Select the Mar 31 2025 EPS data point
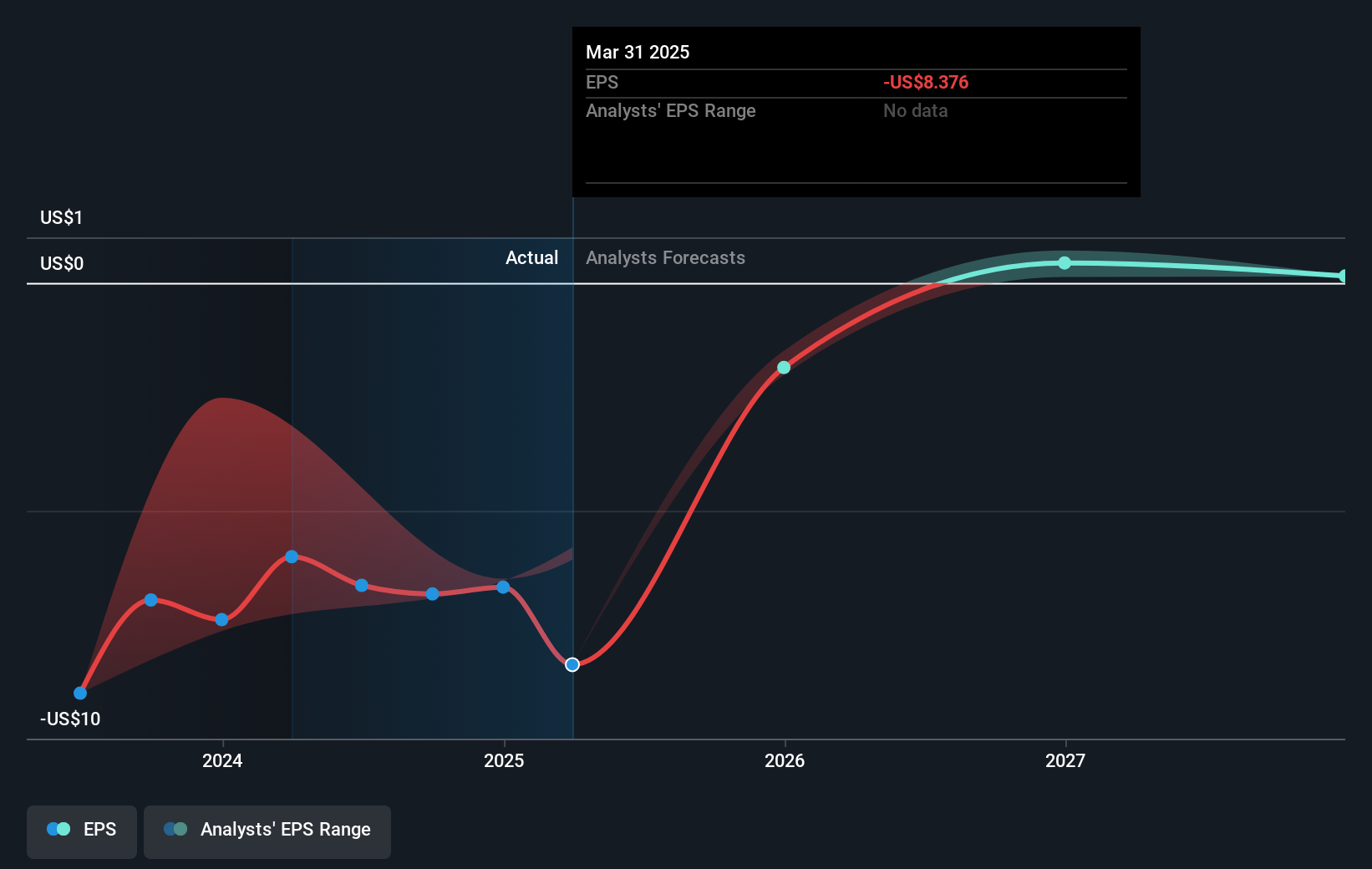The image size is (1372, 869). pyautogui.click(x=572, y=665)
